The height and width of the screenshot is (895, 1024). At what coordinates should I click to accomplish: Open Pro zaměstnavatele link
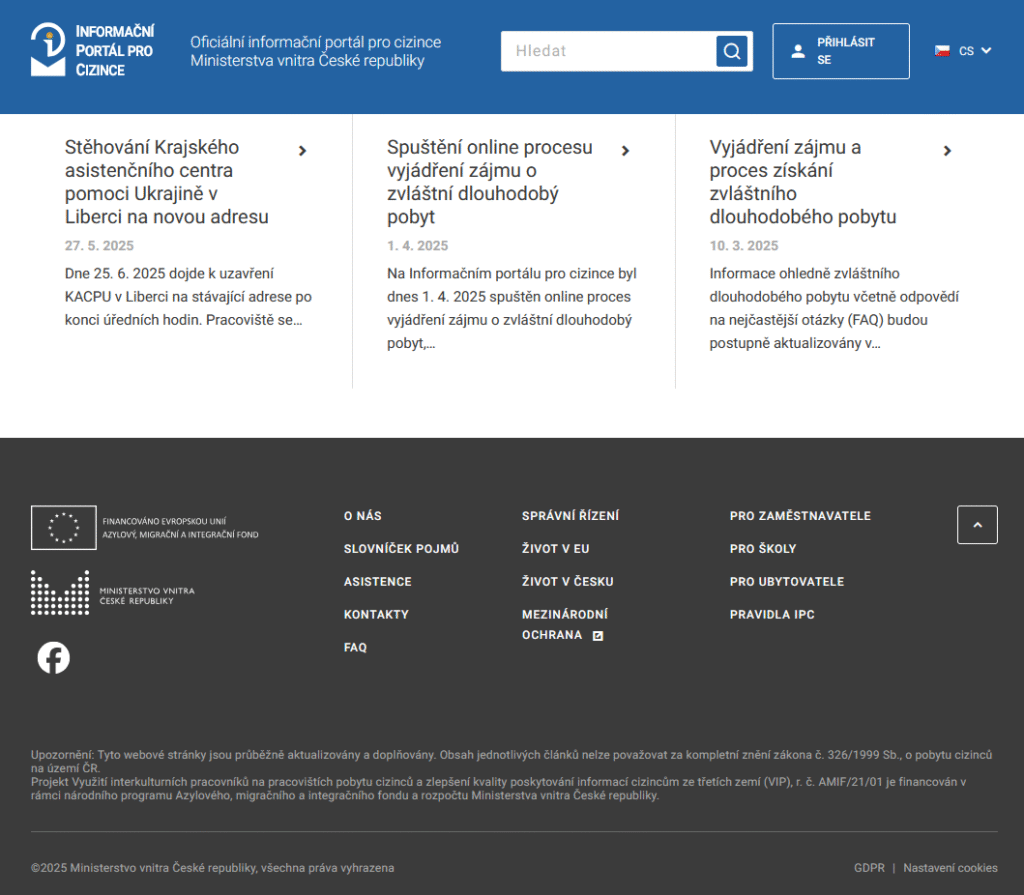800,516
